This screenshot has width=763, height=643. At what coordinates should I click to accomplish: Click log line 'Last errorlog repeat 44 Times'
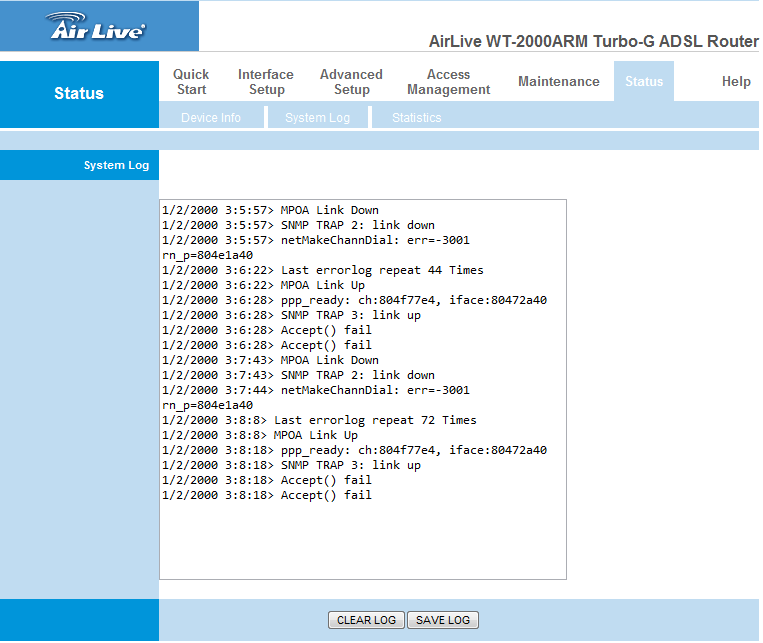pos(323,270)
